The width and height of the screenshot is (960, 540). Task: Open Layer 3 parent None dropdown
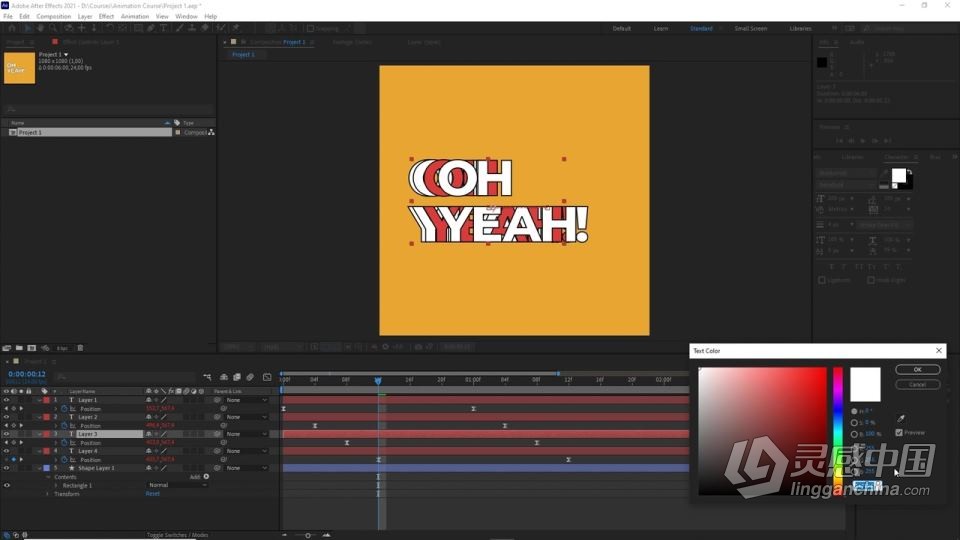pyautogui.click(x=246, y=434)
